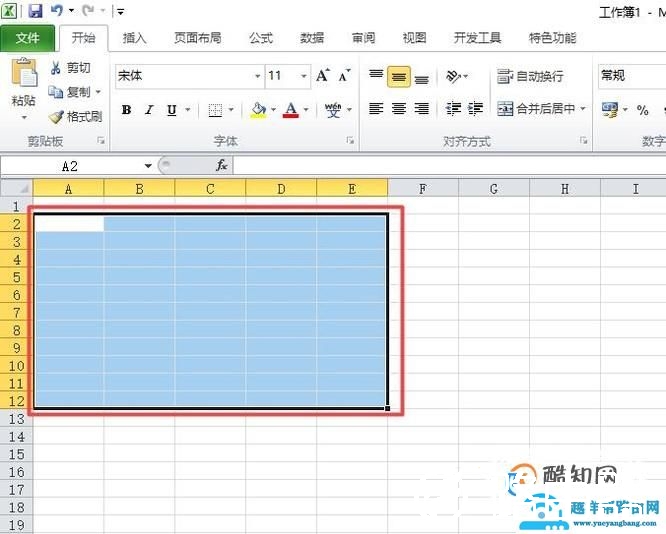The image size is (666, 534).
Task: Switch to the 审阅 (Review) tab
Action: coord(364,38)
